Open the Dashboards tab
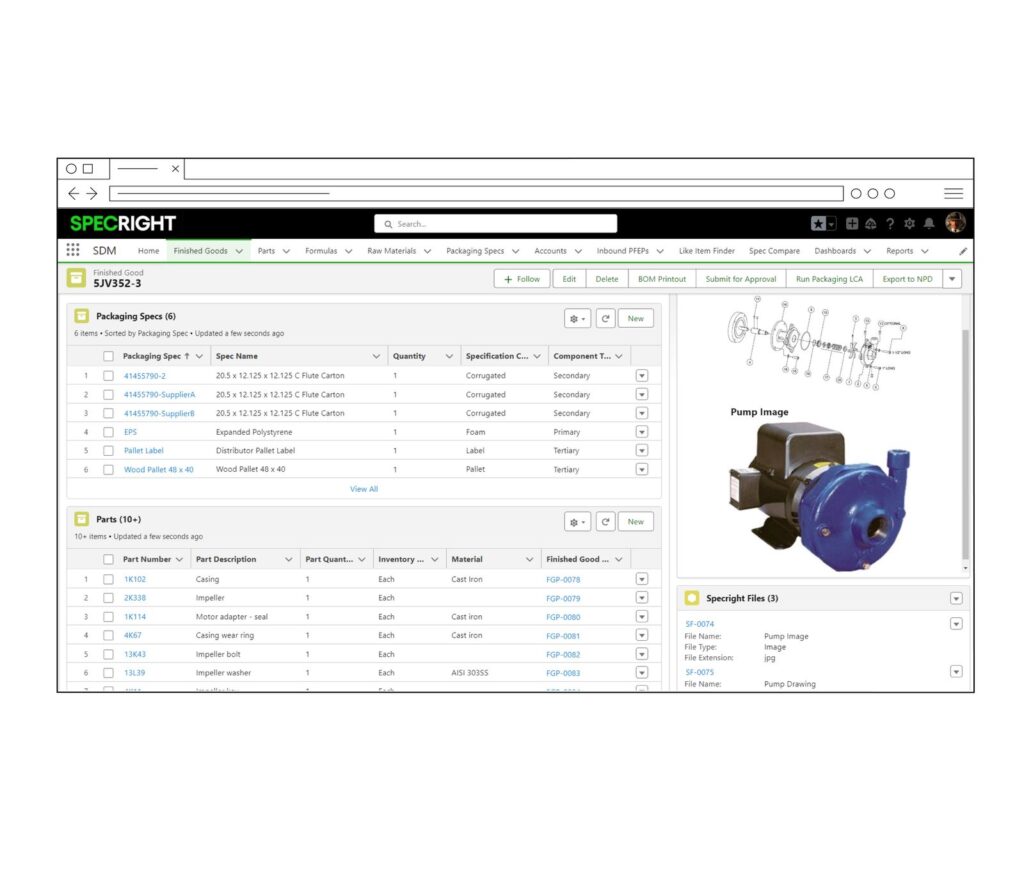Image resolution: width=1024 pixels, height=881 pixels. coord(835,251)
